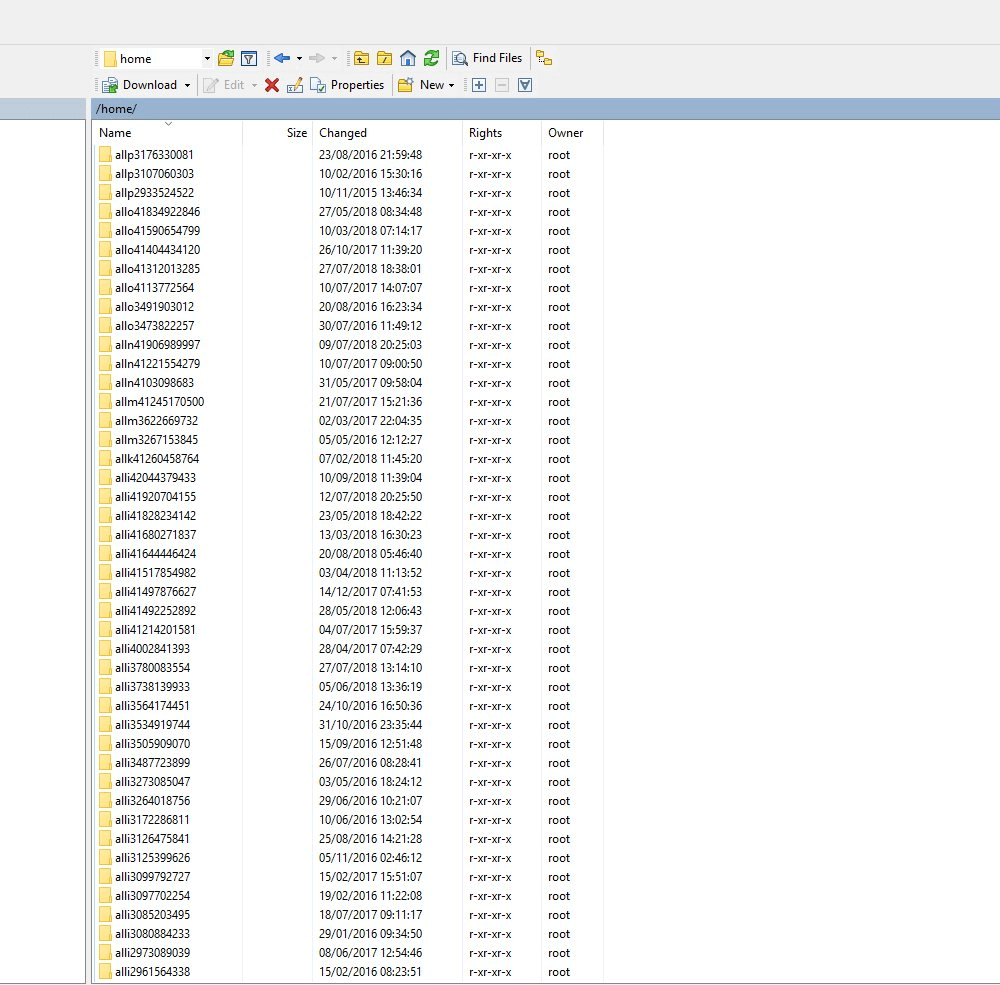
Task: Sort by the Changed column header
Action: (388, 133)
